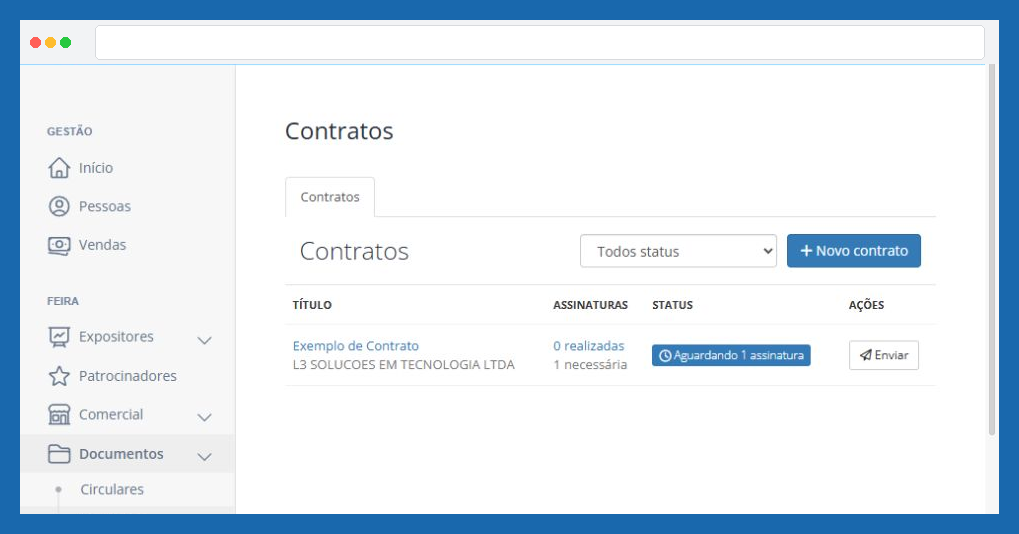Click the Início home icon

(x=59, y=168)
